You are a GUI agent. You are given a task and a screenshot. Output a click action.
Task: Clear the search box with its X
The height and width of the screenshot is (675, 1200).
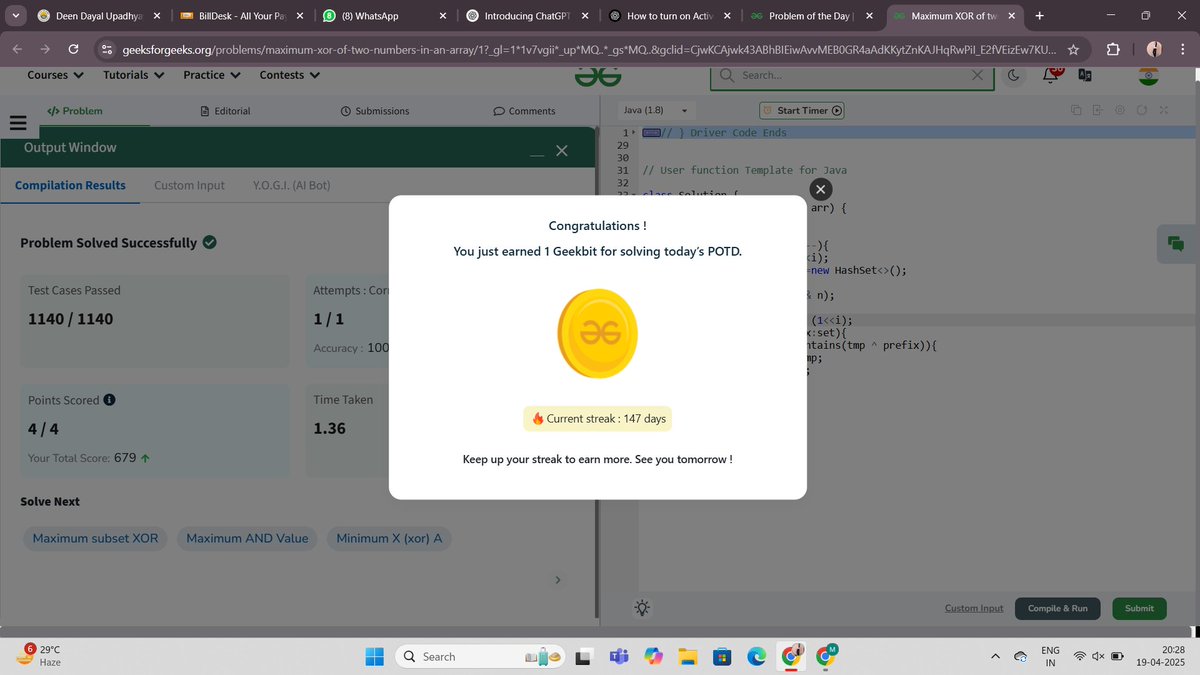tap(977, 75)
